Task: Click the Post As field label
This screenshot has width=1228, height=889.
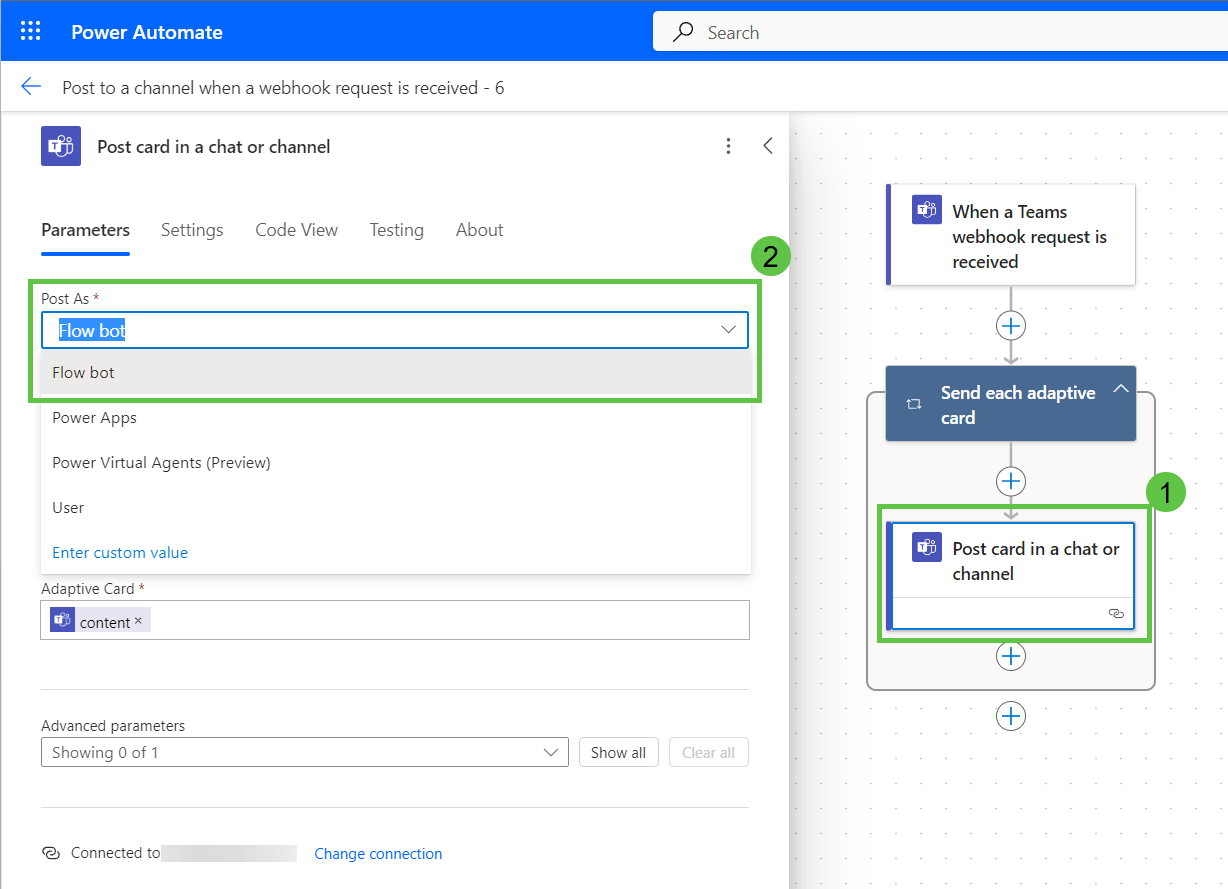Action: click(70, 298)
